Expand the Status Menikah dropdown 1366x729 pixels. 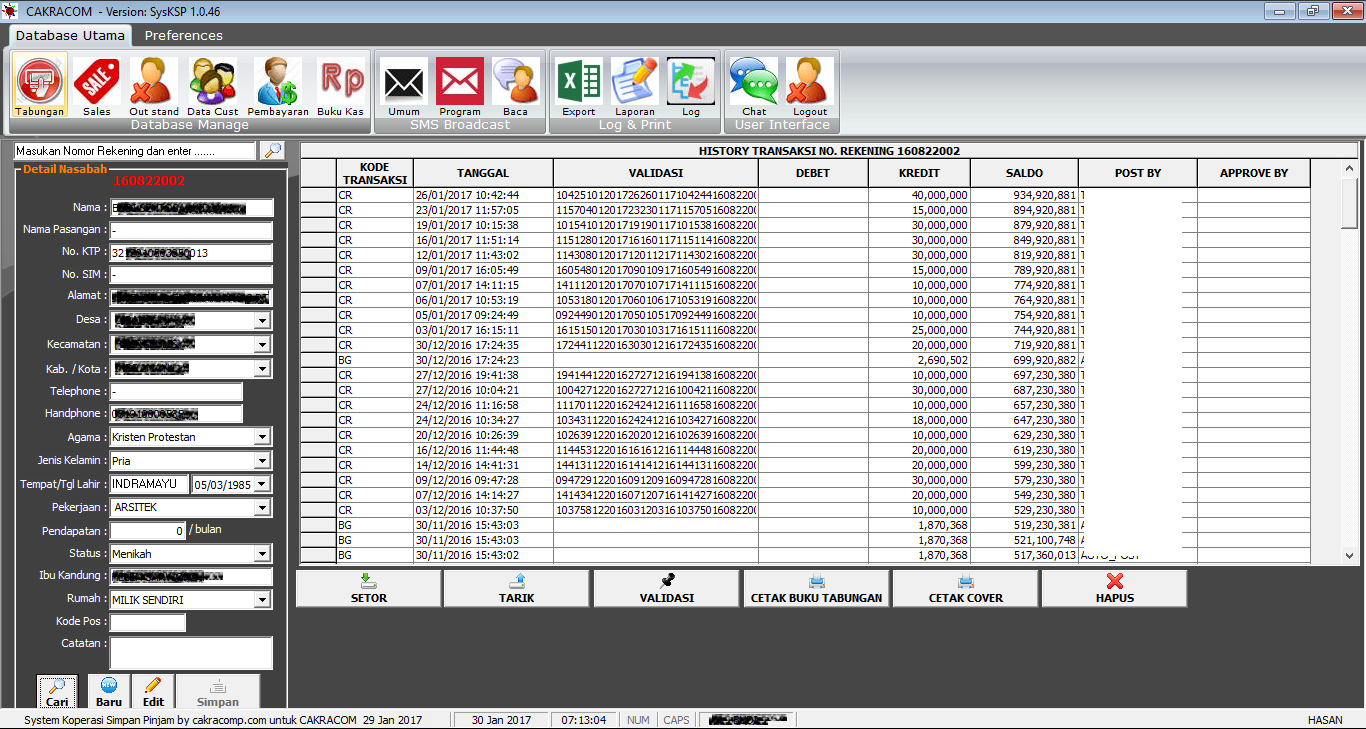click(x=262, y=554)
